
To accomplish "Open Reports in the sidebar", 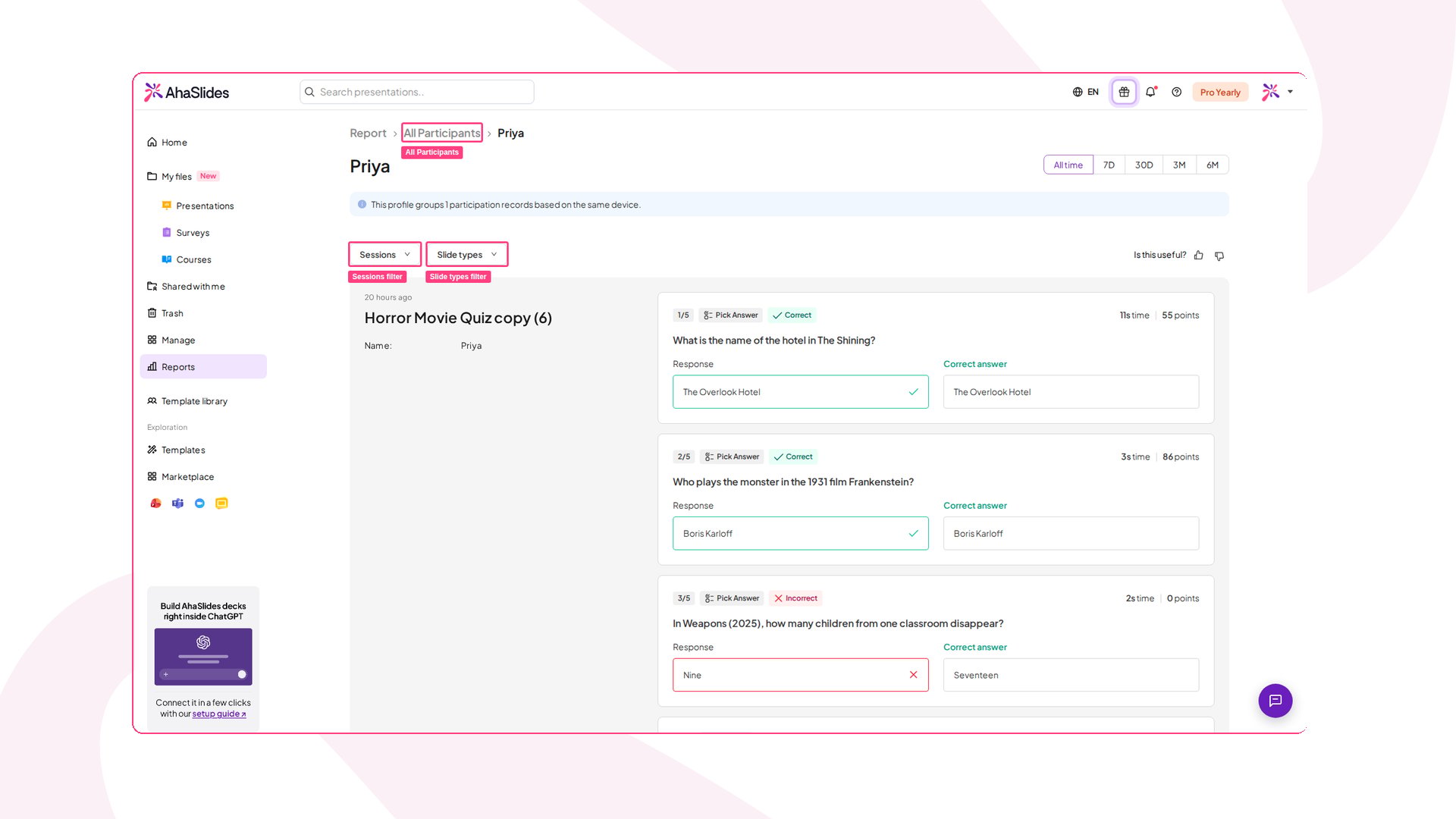I will [203, 367].
